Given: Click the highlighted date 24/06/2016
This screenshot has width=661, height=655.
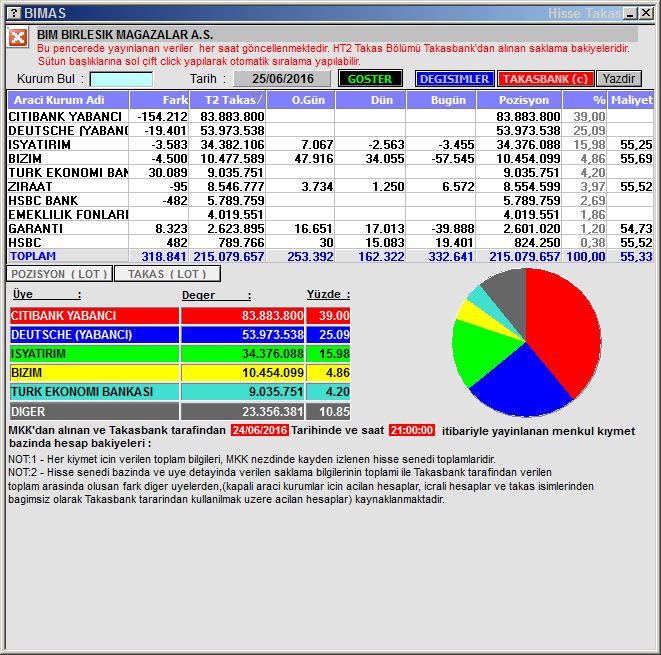Looking at the screenshot, I should tap(260, 430).
